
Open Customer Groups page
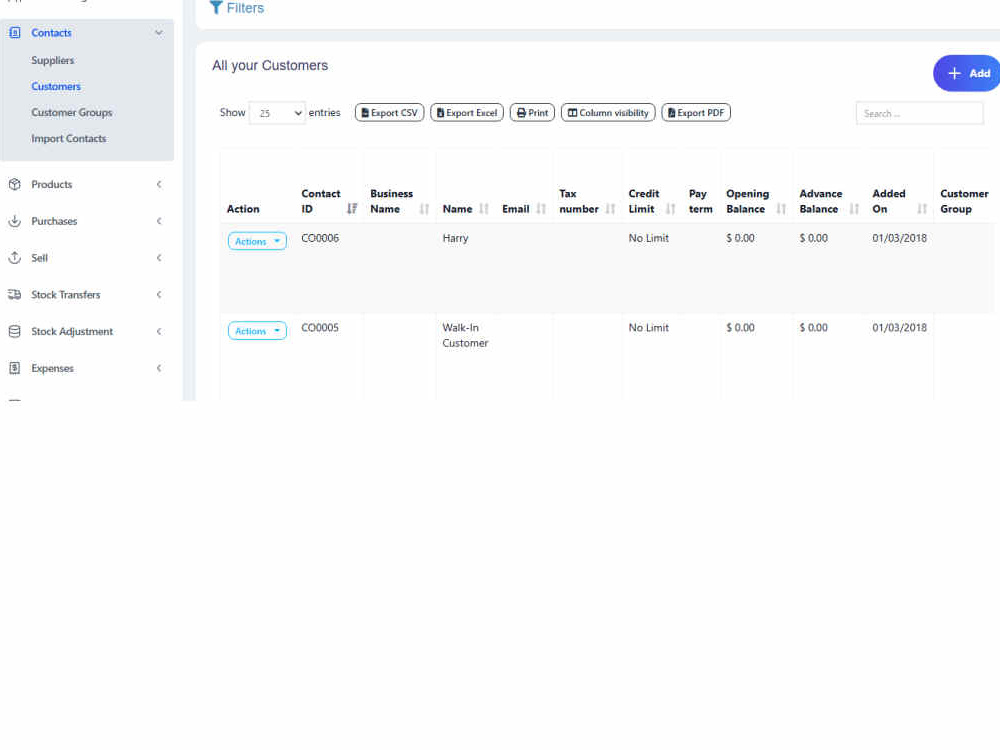(72, 112)
